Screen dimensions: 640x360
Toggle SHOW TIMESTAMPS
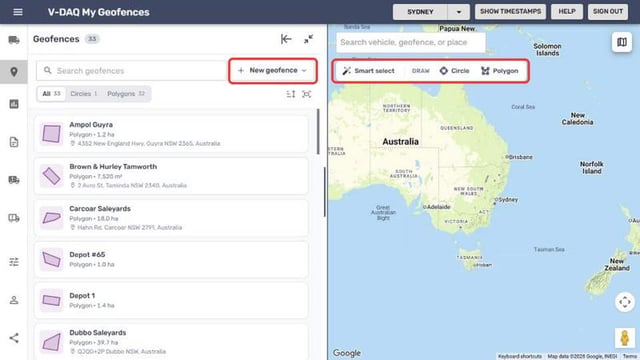click(x=510, y=11)
